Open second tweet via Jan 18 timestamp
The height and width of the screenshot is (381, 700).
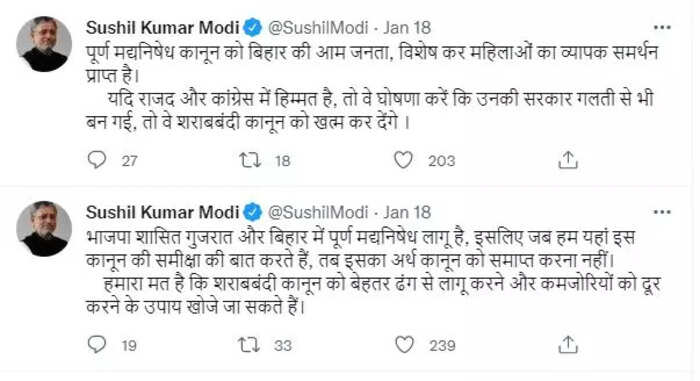tap(407, 212)
